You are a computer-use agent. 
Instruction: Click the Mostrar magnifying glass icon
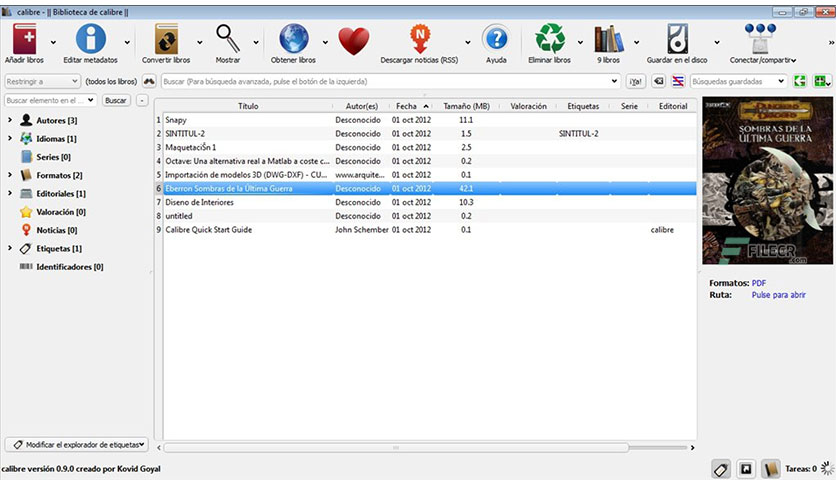tap(228, 39)
